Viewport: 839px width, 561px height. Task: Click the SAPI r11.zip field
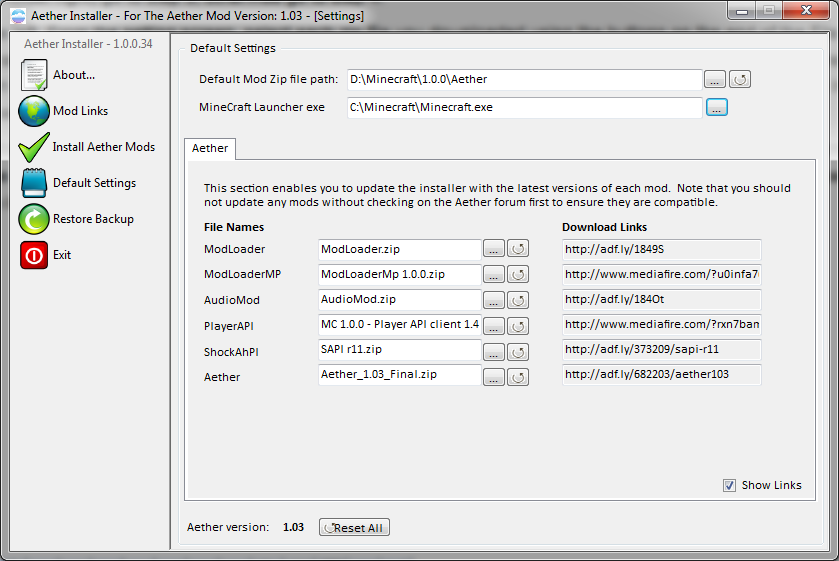point(400,350)
